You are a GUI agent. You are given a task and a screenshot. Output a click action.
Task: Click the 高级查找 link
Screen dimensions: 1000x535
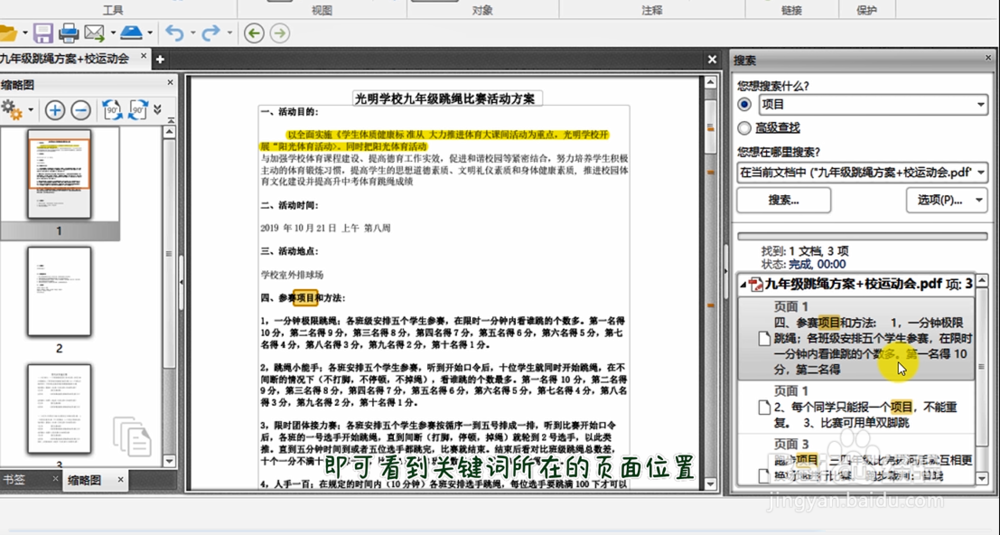point(777,128)
